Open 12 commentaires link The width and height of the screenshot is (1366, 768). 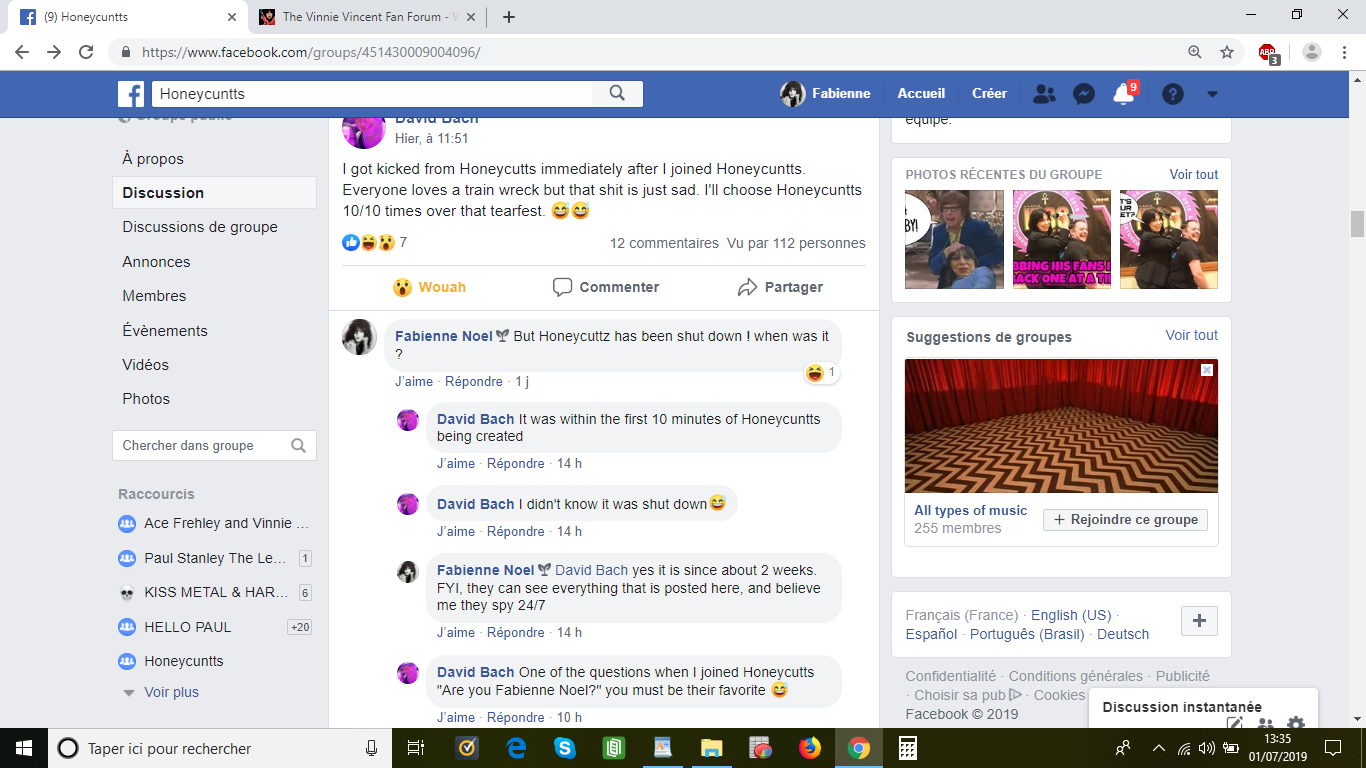point(664,243)
